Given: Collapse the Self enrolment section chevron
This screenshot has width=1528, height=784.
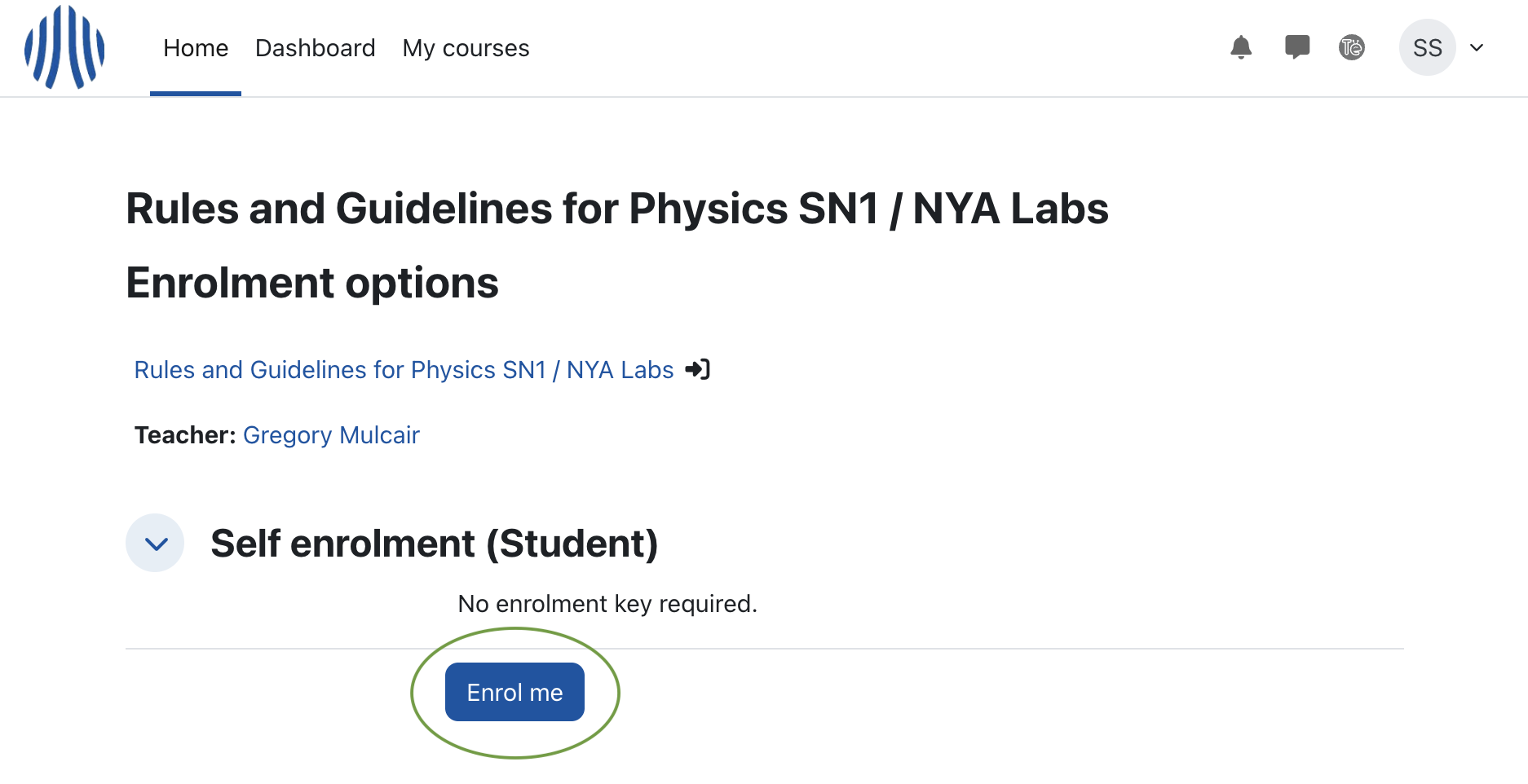Looking at the screenshot, I should [155, 543].
